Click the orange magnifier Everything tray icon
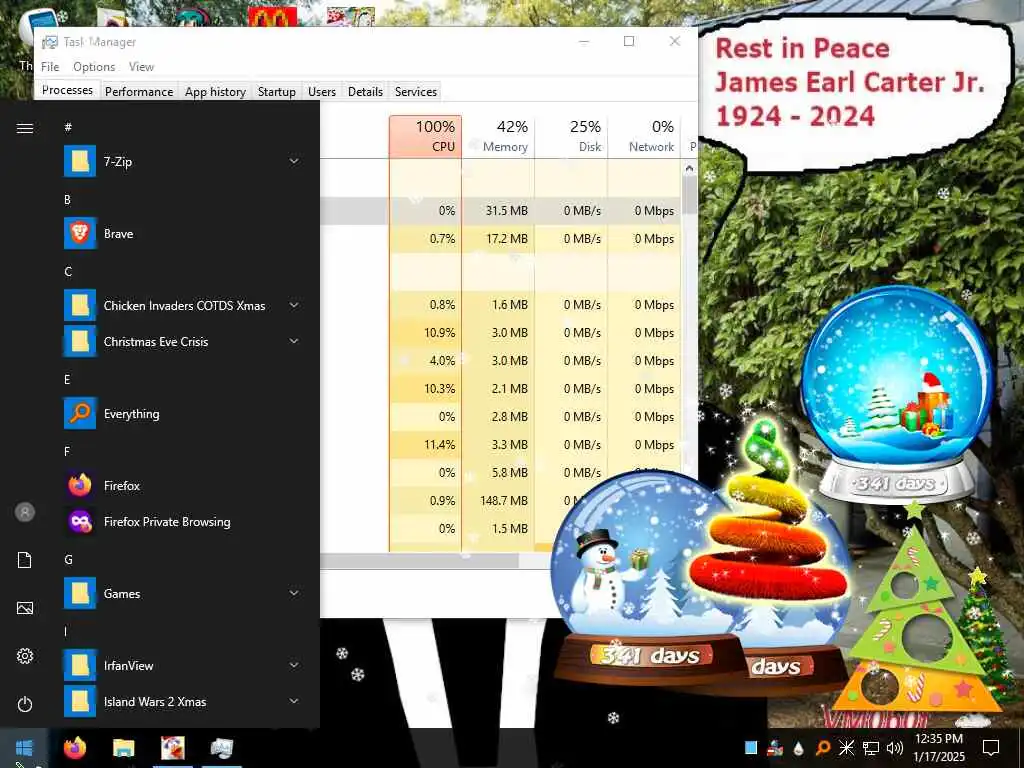The width and height of the screenshot is (1024, 768). point(823,748)
